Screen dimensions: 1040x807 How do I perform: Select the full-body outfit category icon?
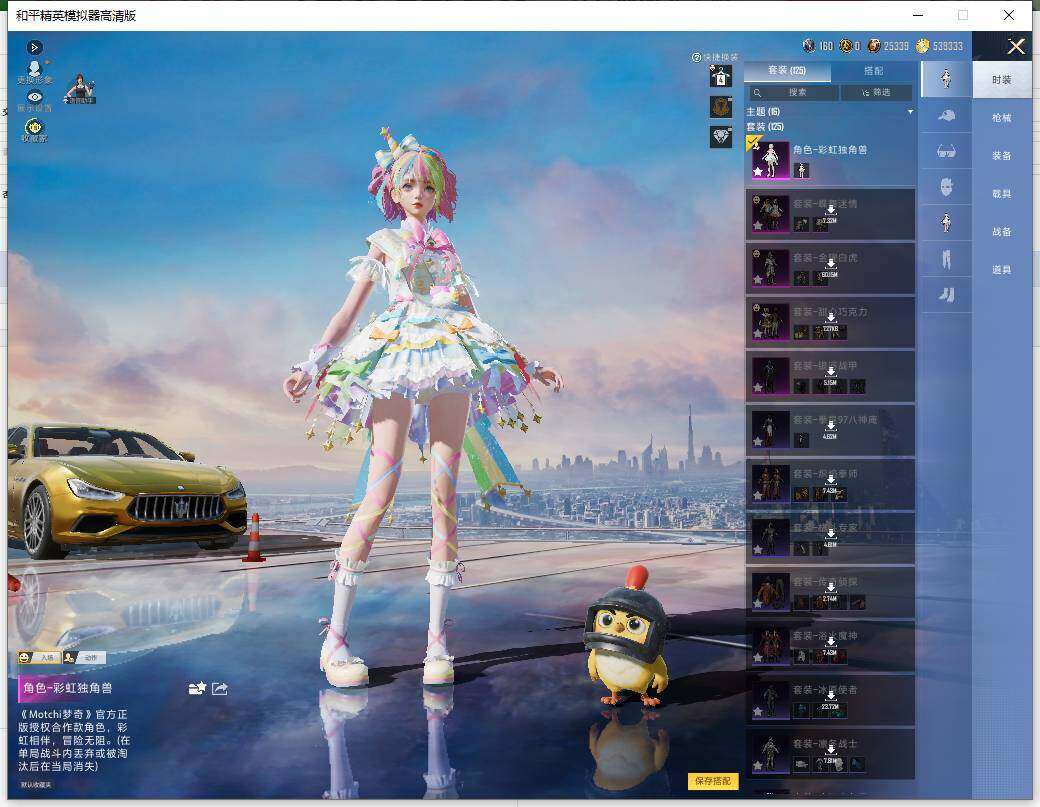point(946,79)
